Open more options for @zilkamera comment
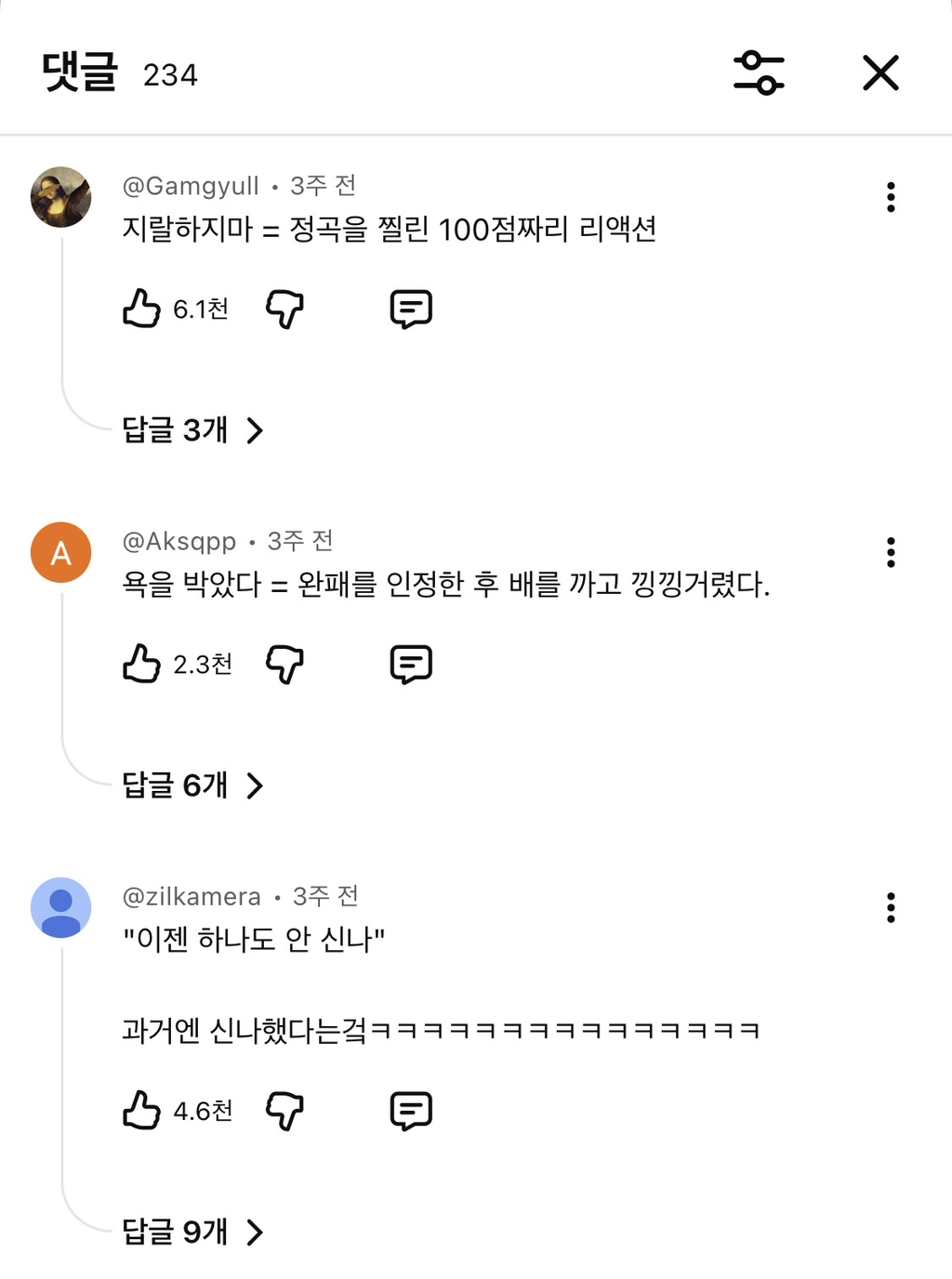This screenshot has height=1279, width=952. 891,907
